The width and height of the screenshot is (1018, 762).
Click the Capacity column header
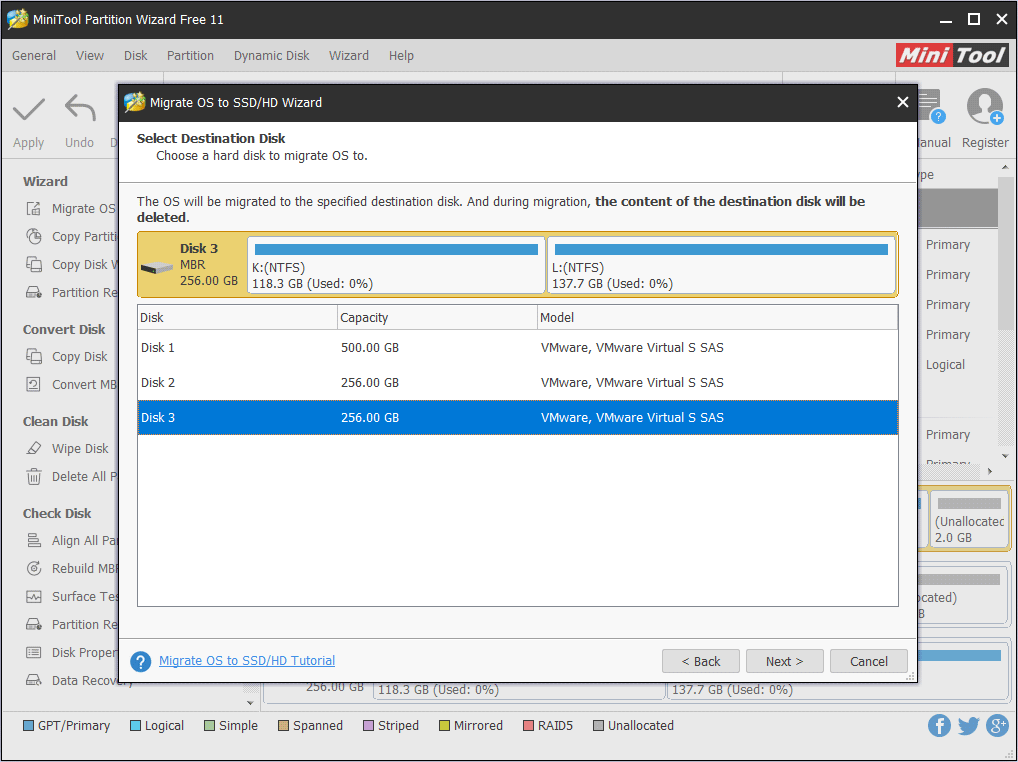click(438, 317)
